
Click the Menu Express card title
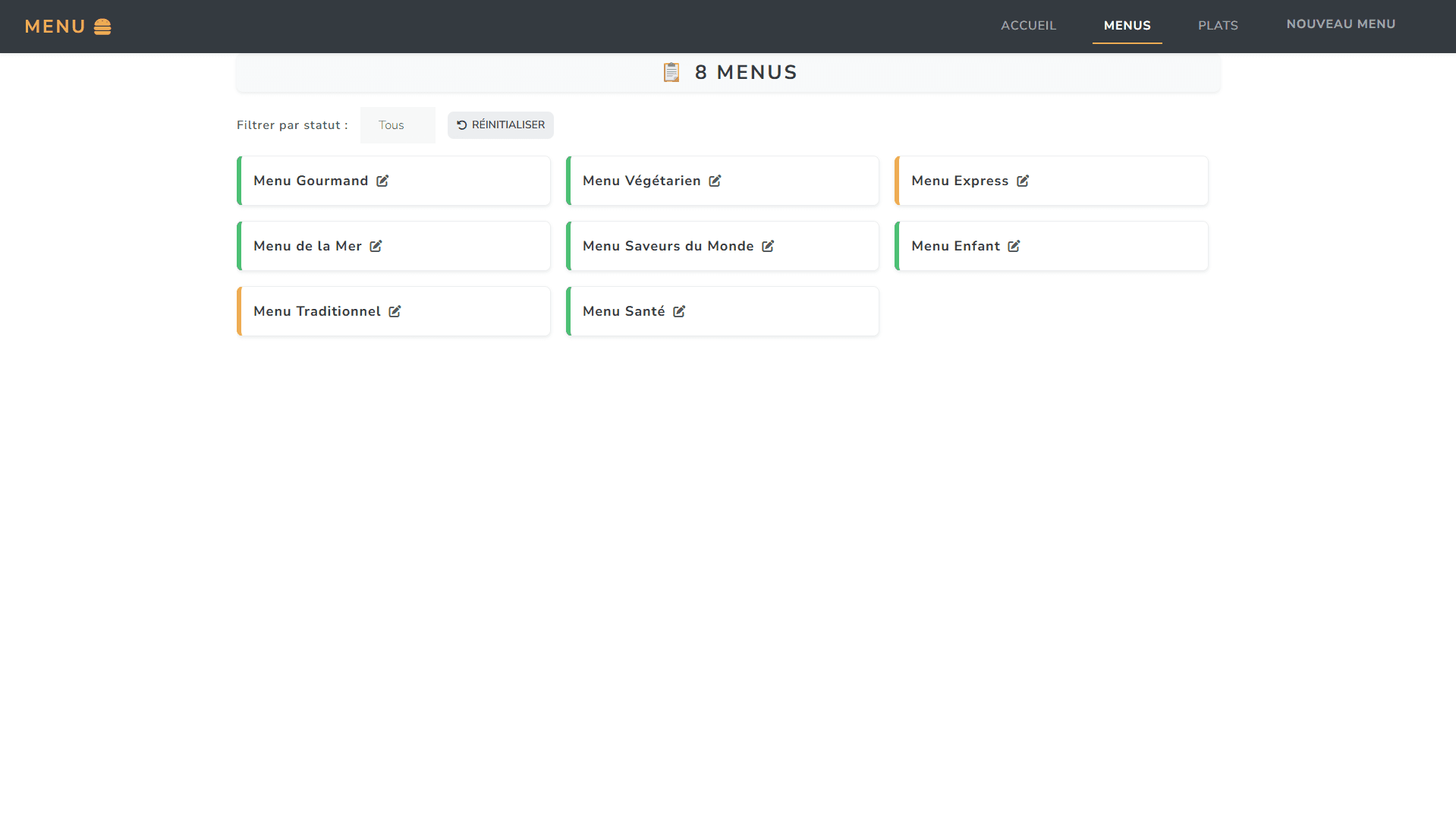[x=960, y=181]
